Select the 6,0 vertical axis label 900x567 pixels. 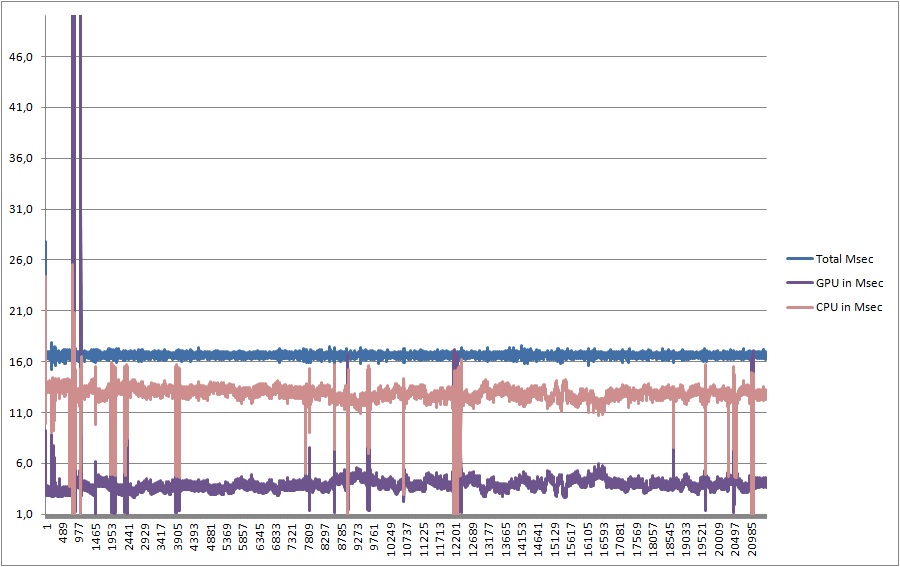tap(24, 464)
